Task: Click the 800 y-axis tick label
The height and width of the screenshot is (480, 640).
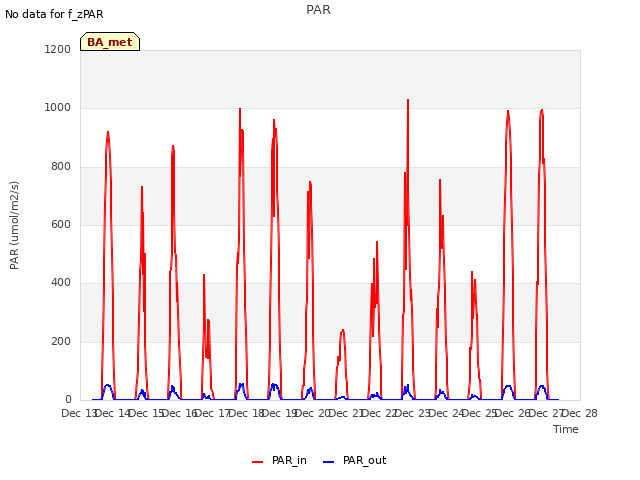Action: pos(61,167)
